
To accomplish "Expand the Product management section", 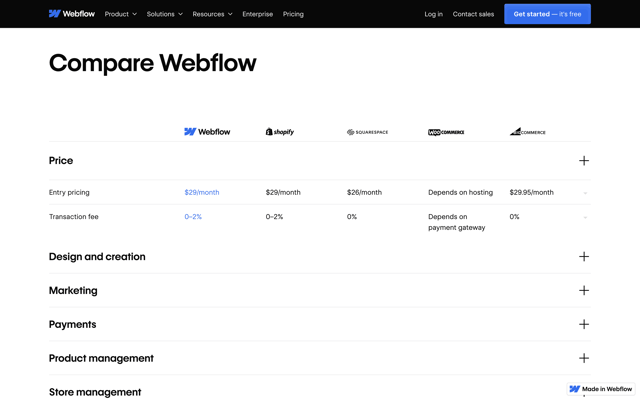I will (584, 358).
